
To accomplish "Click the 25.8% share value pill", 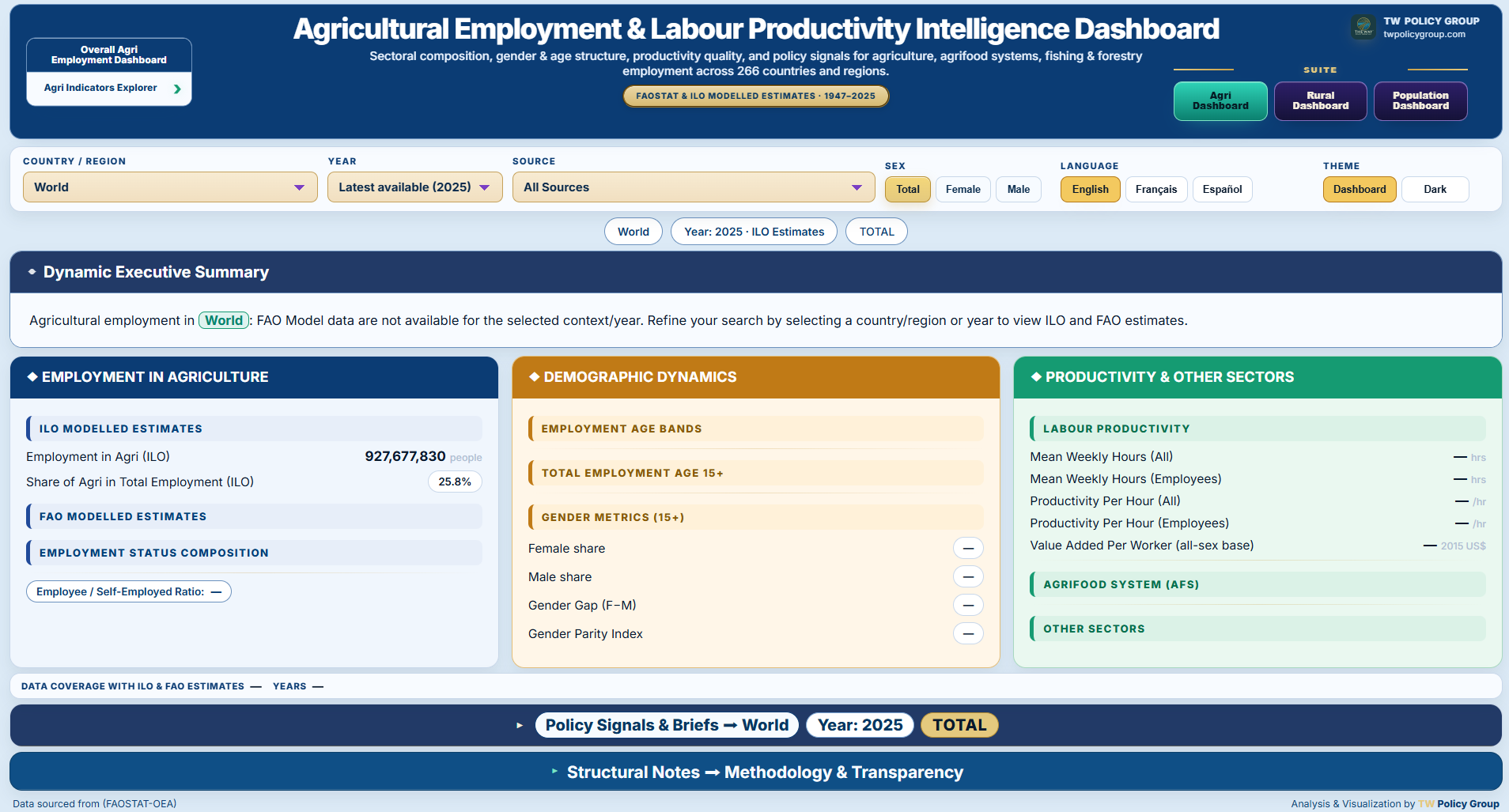I will (455, 482).
